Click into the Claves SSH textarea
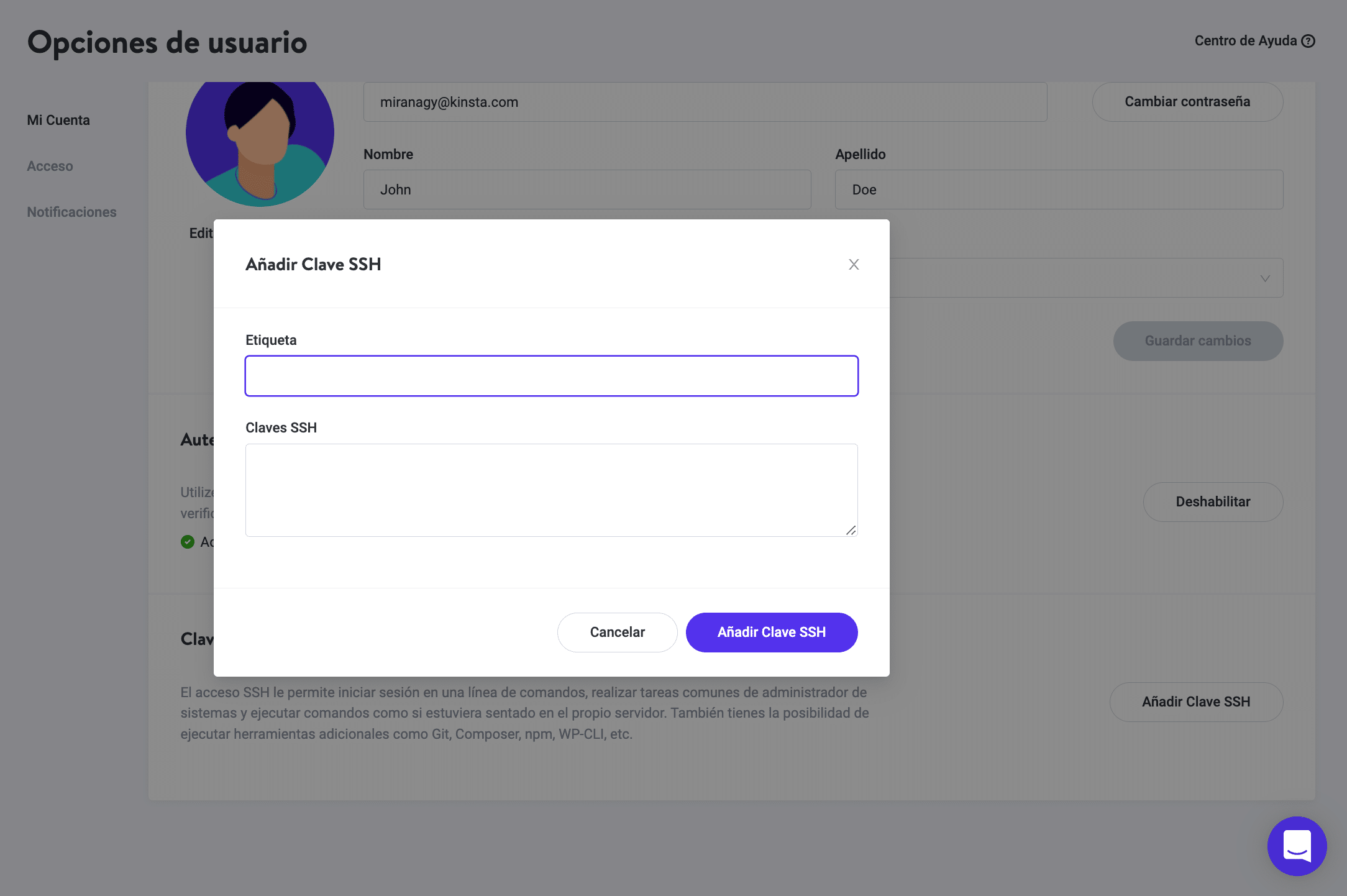Screen dimensions: 1347x896 click(x=551, y=490)
